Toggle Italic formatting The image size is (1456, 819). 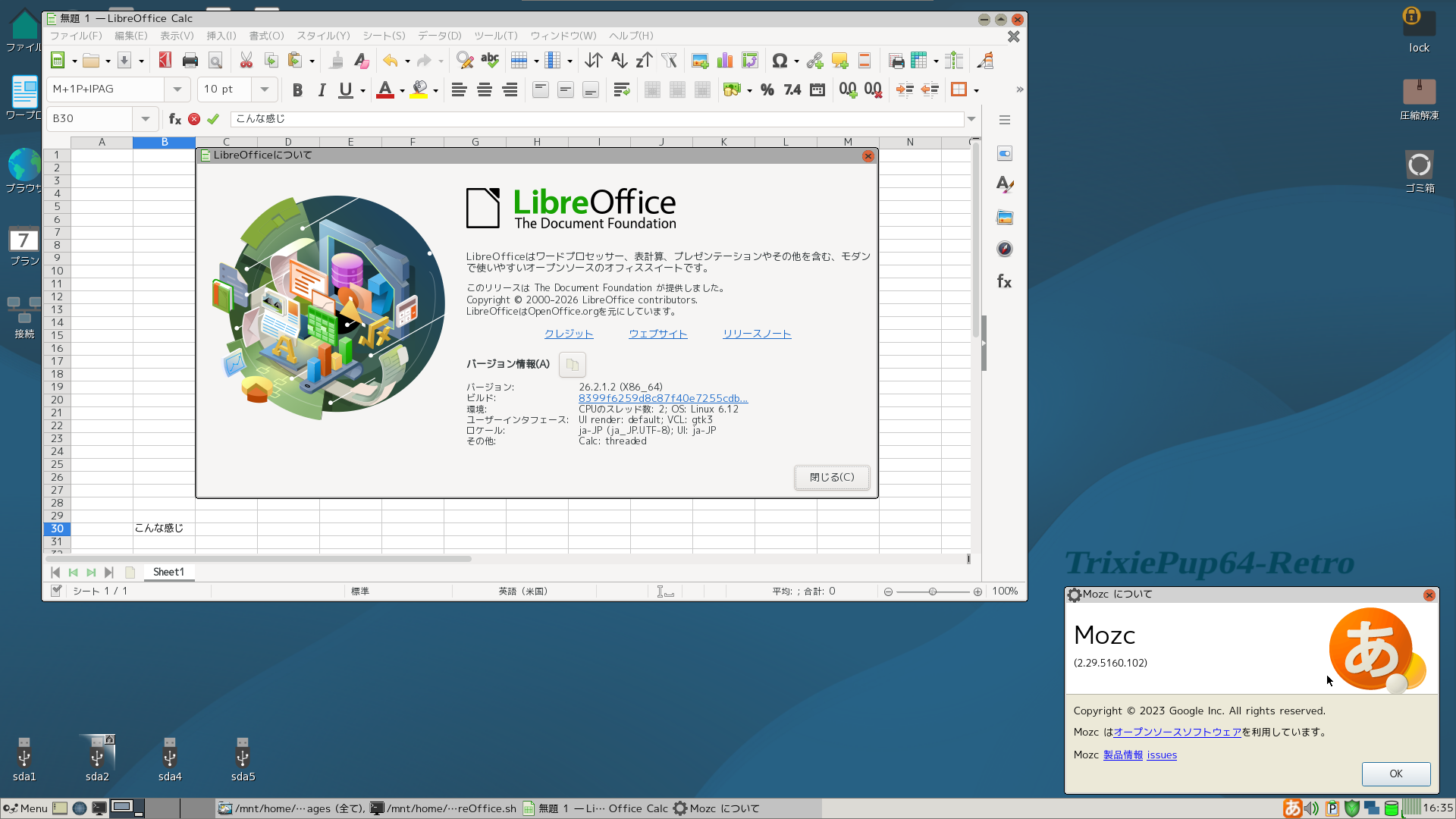(322, 89)
